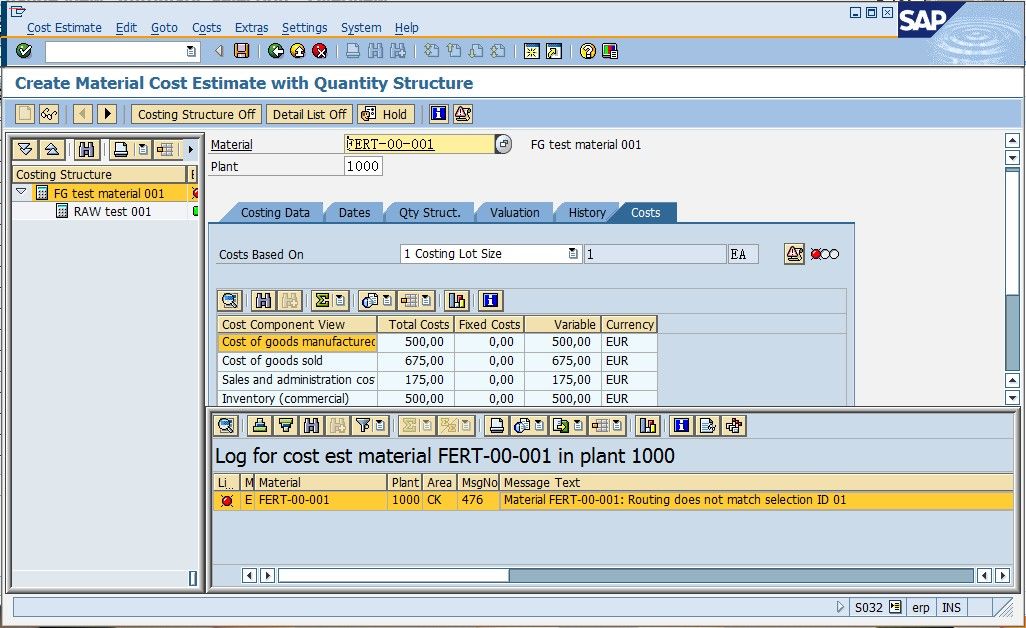The width and height of the screenshot is (1026, 628).
Task: Click Expand all nodes in costing structure
Action: point(26,150)
